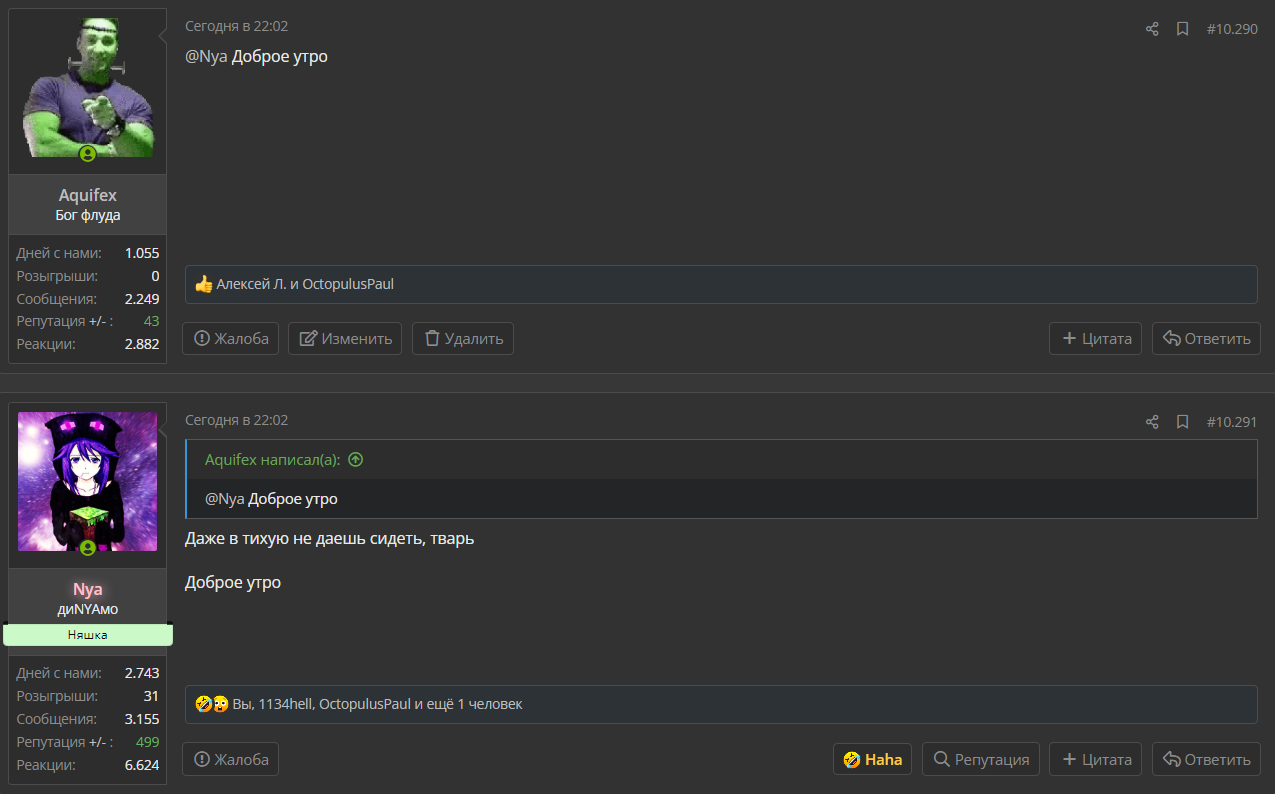This screenshot has height=794, width=1275.
Task: Delete the post with Удалить button
Action: pos(463,338)
